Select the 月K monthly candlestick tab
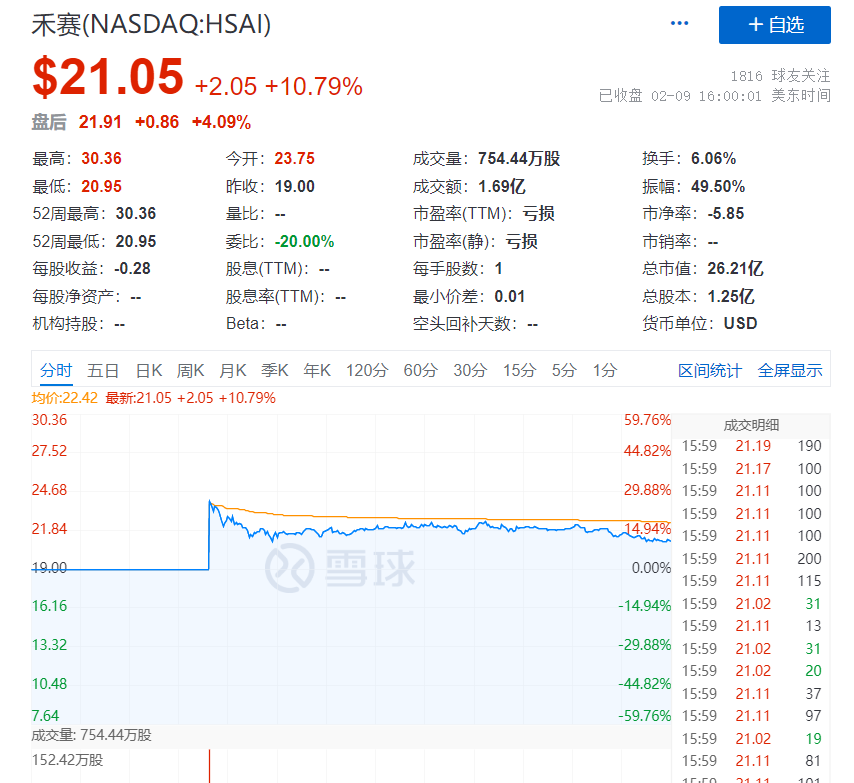Screen dimensions: 854x783 pyautogui.click(x=232, y=370)
